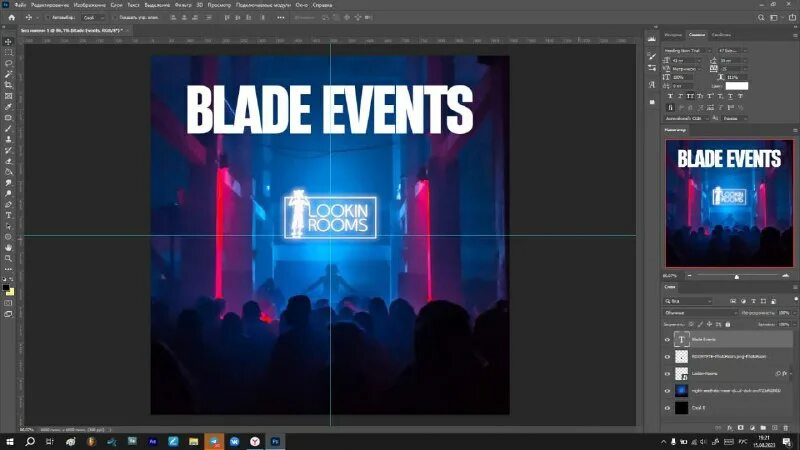Open the search icon at top right
This screenshot has width=800, height=450.
761,17
